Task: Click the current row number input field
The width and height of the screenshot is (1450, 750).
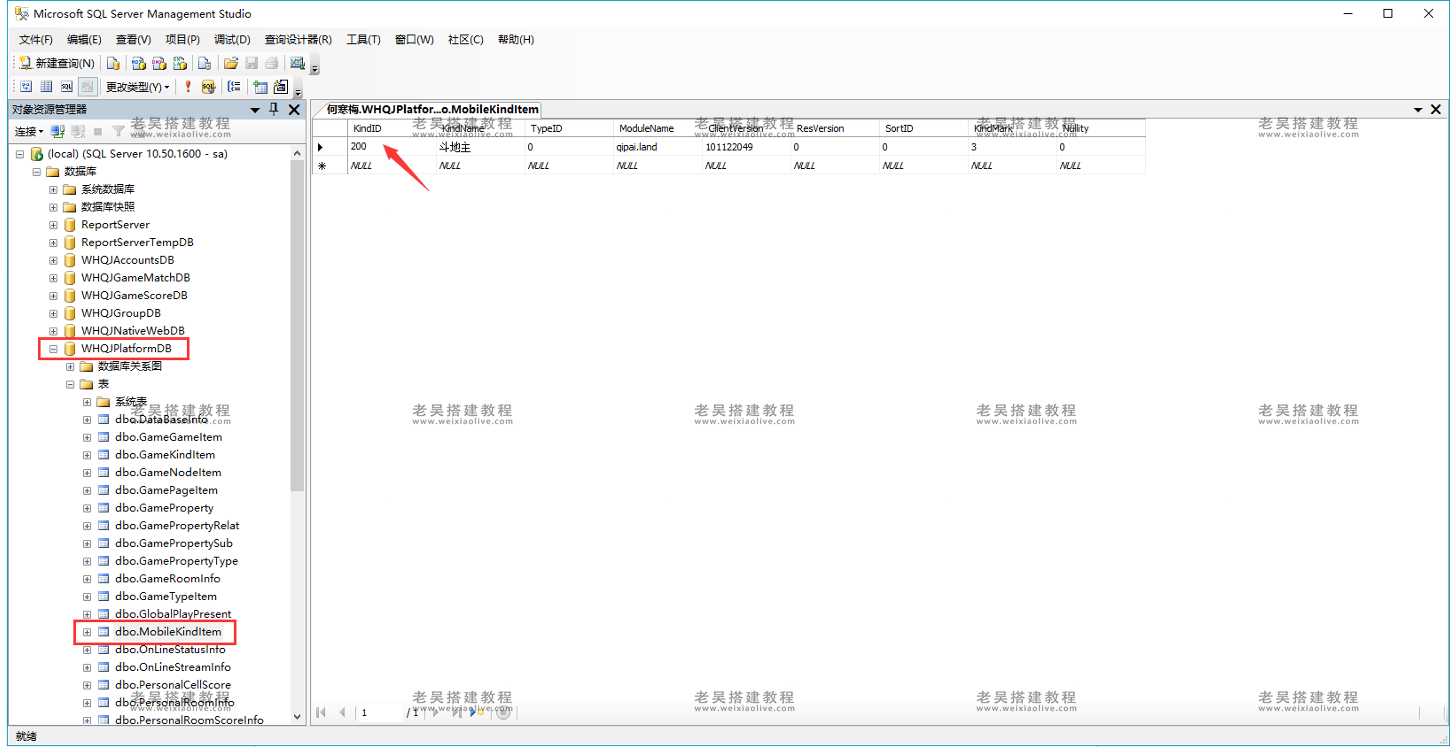Action: (378, 712)
